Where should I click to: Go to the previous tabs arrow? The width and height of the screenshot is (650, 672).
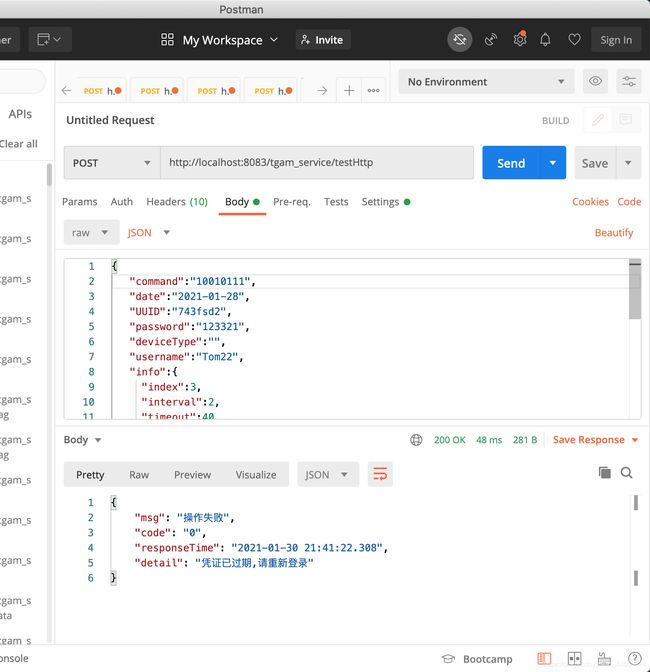(66, 90)
